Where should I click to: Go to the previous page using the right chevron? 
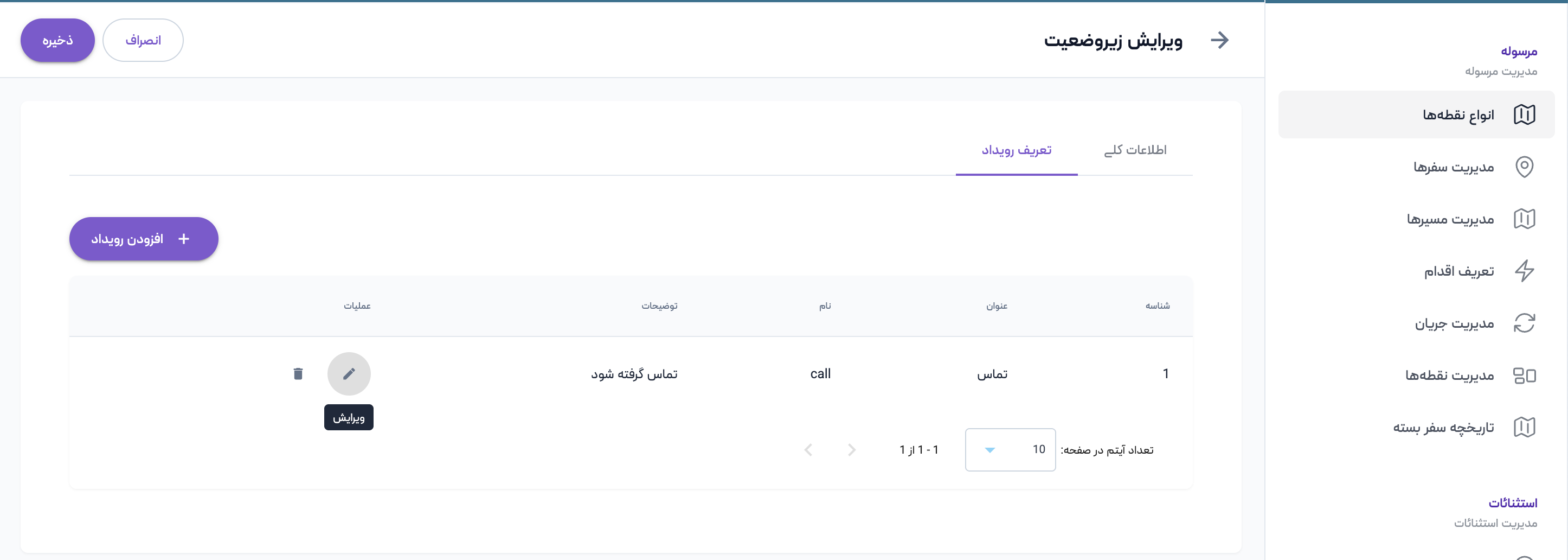852,450
